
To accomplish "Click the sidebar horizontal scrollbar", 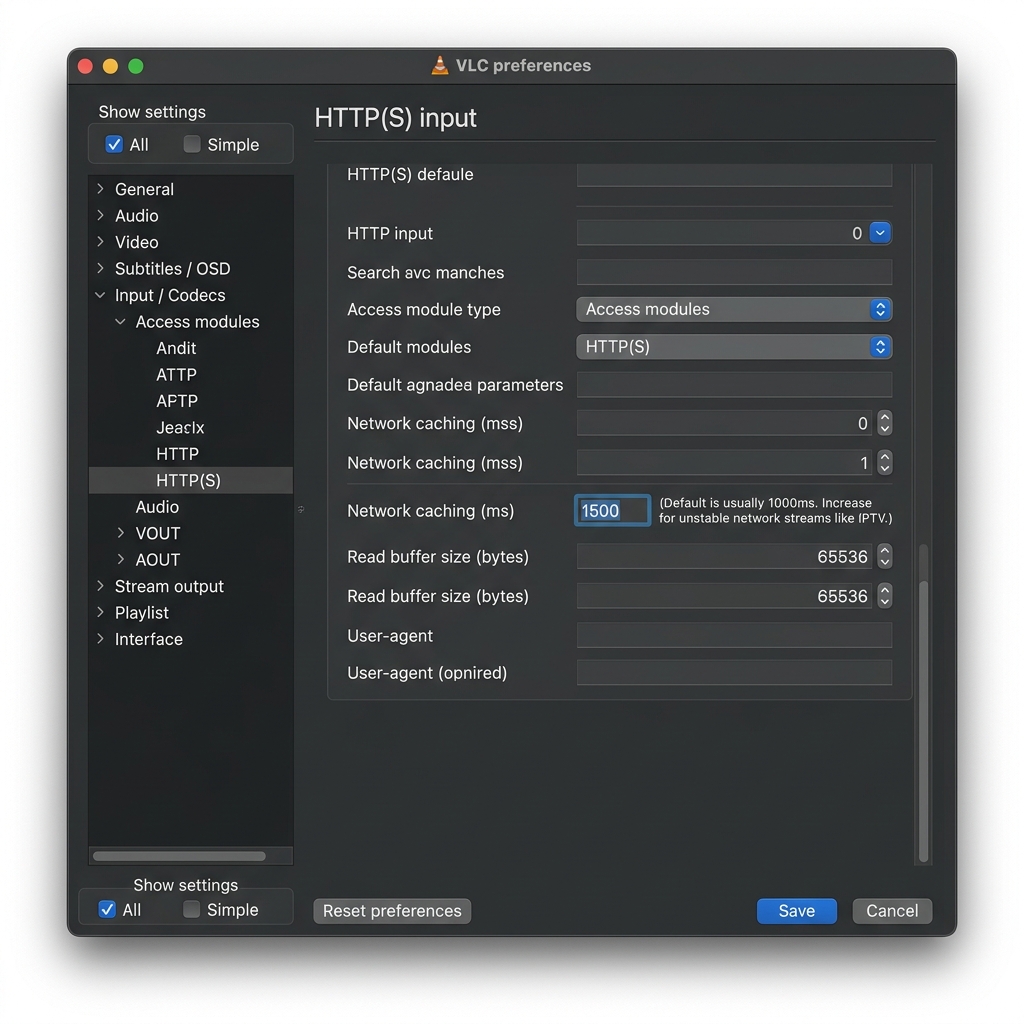I will click(x=179, y=856).
